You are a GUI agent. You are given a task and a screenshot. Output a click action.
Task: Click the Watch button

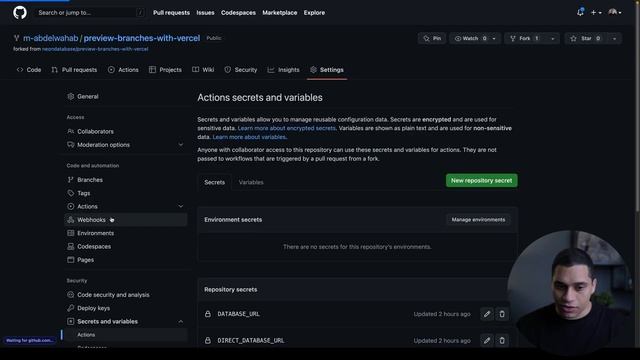(470, 38)
